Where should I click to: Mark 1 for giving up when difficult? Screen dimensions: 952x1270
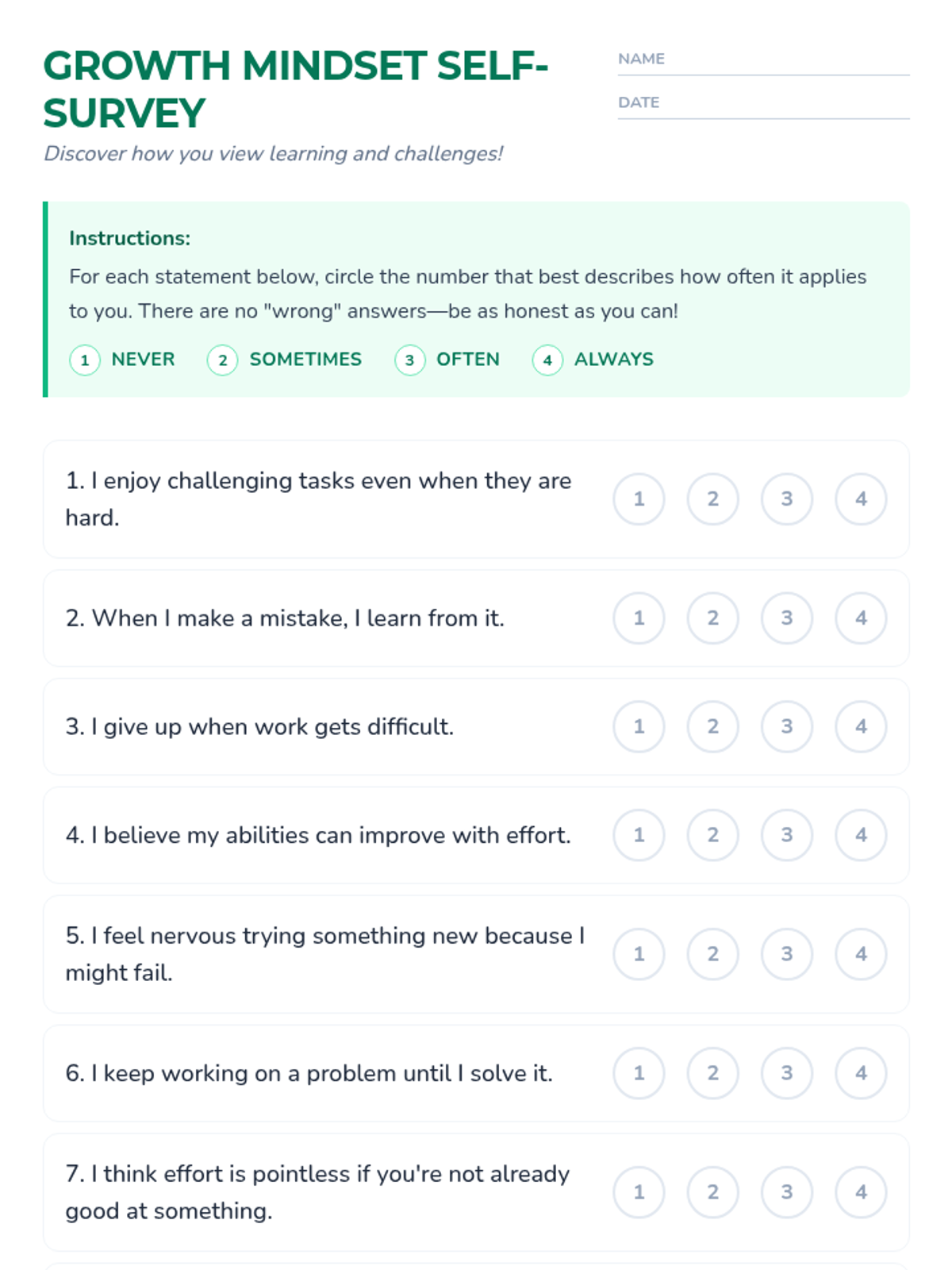pos(639,726)
